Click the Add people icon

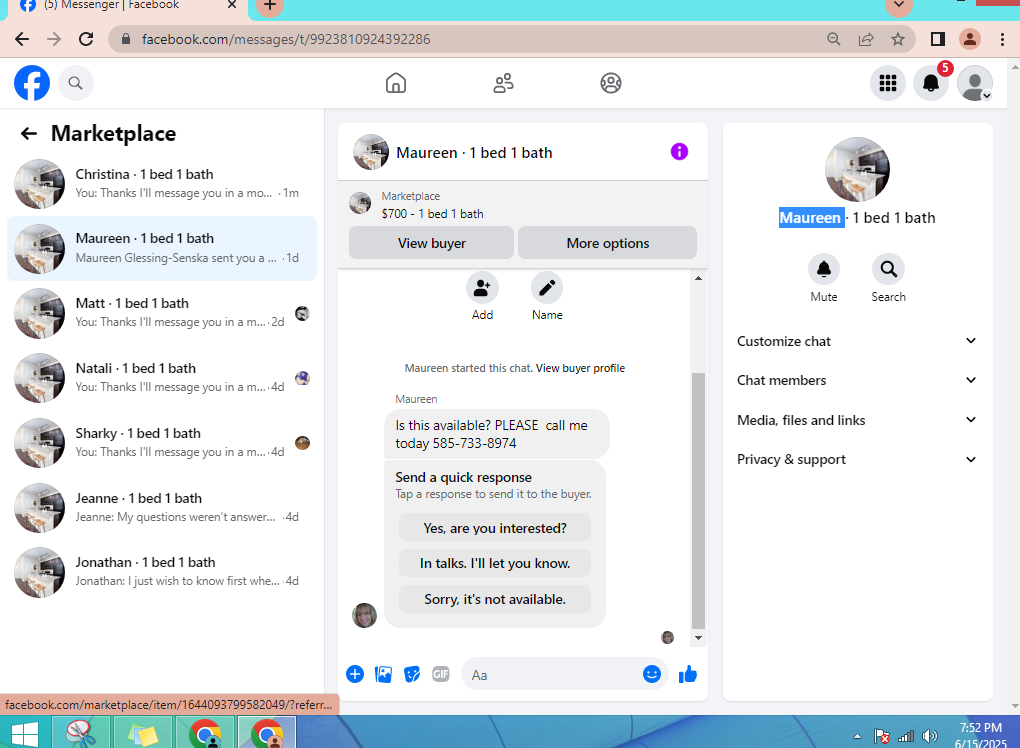click(482, 287)
